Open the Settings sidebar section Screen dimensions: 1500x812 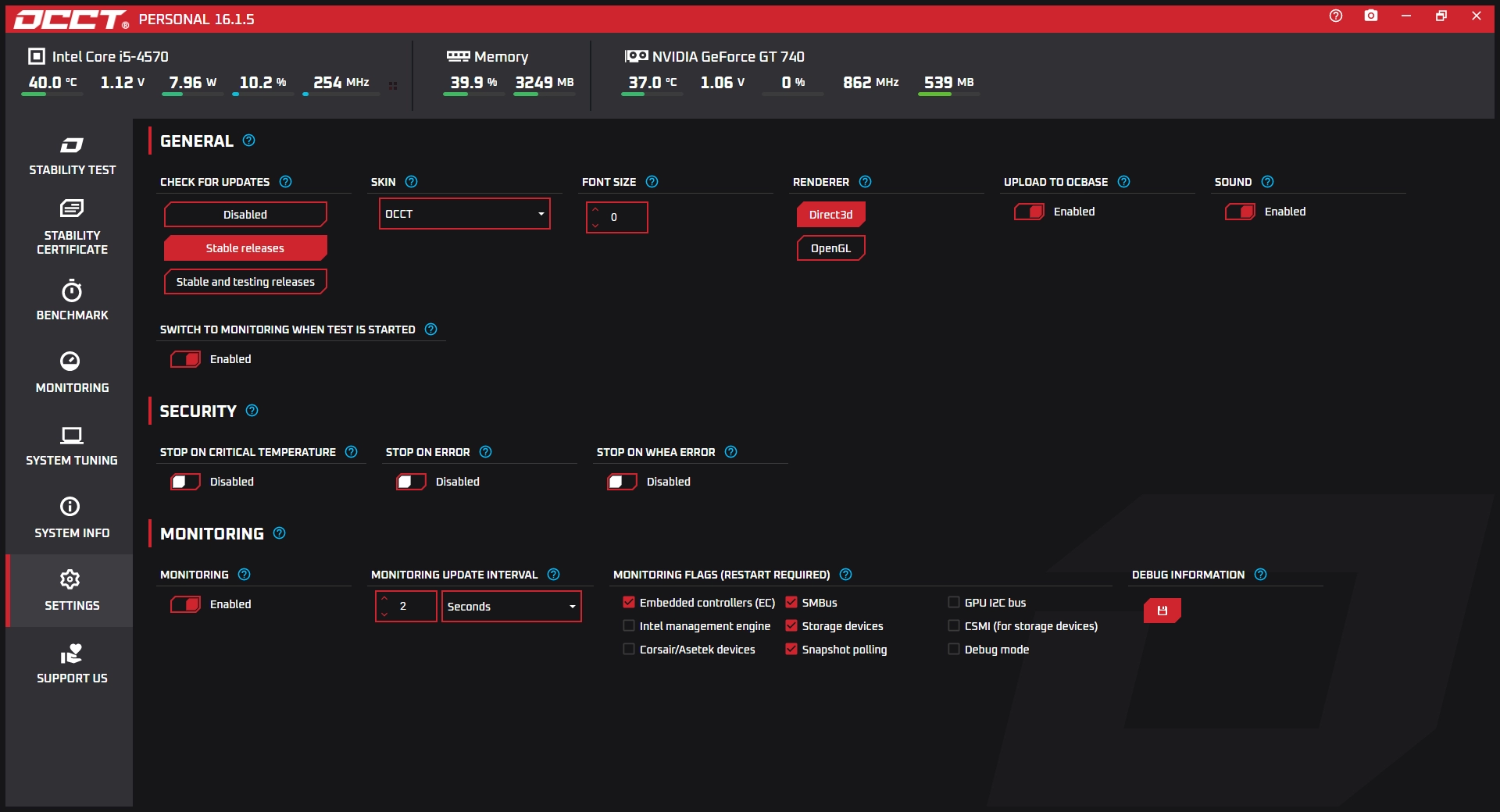70,591
